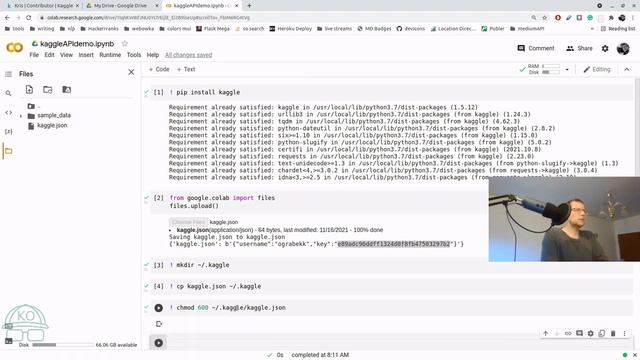Select the Files folder sidebar icon

point(8,151)
